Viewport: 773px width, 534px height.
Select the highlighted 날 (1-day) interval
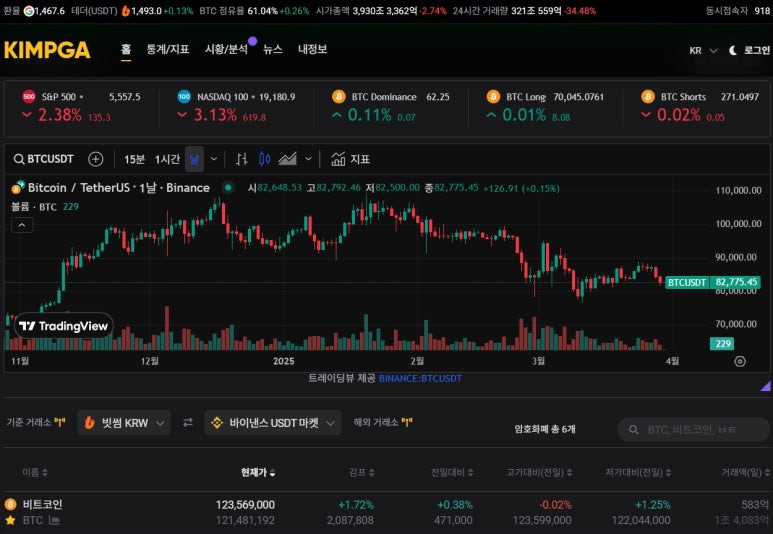coord(194,159)
